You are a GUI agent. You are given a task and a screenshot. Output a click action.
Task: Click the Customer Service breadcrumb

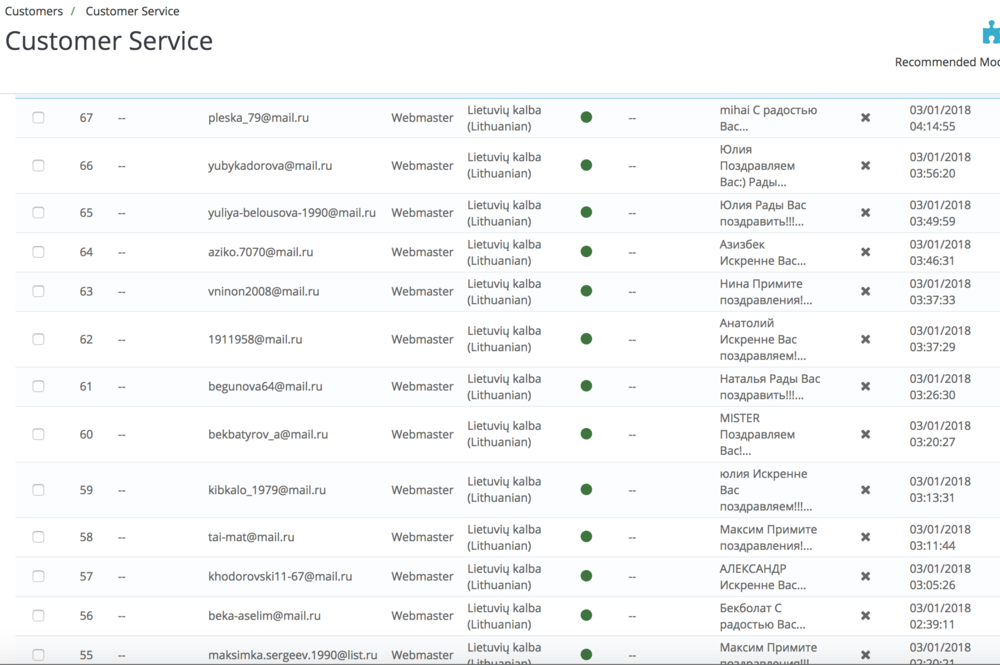[x=132, y=11]
